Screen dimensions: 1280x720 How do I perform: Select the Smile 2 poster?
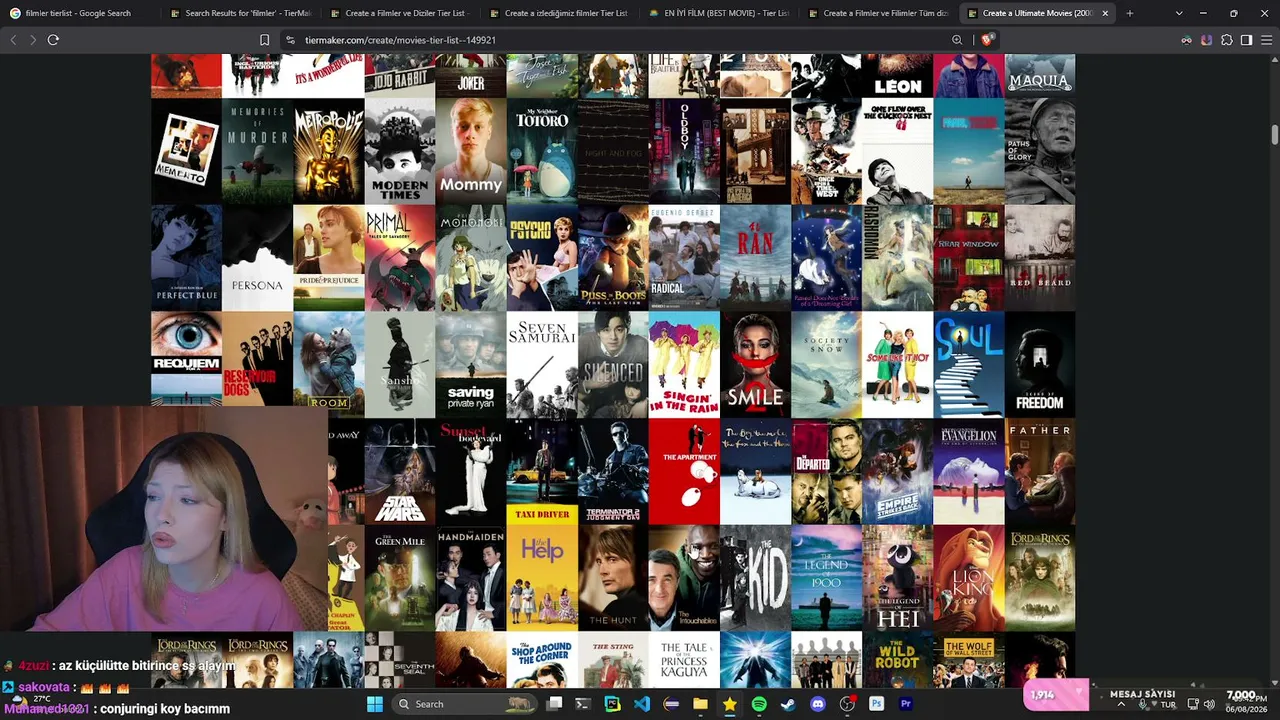click(755, 365)
